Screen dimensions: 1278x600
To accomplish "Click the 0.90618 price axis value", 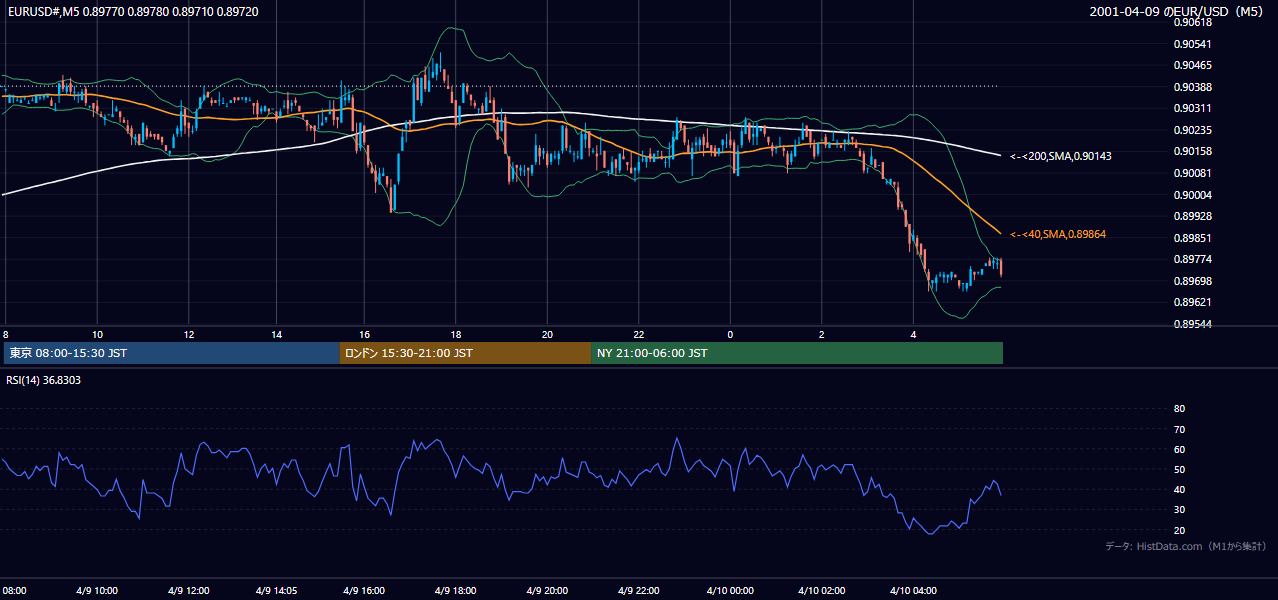I will pyautogui.click(x=1192, y=22).
